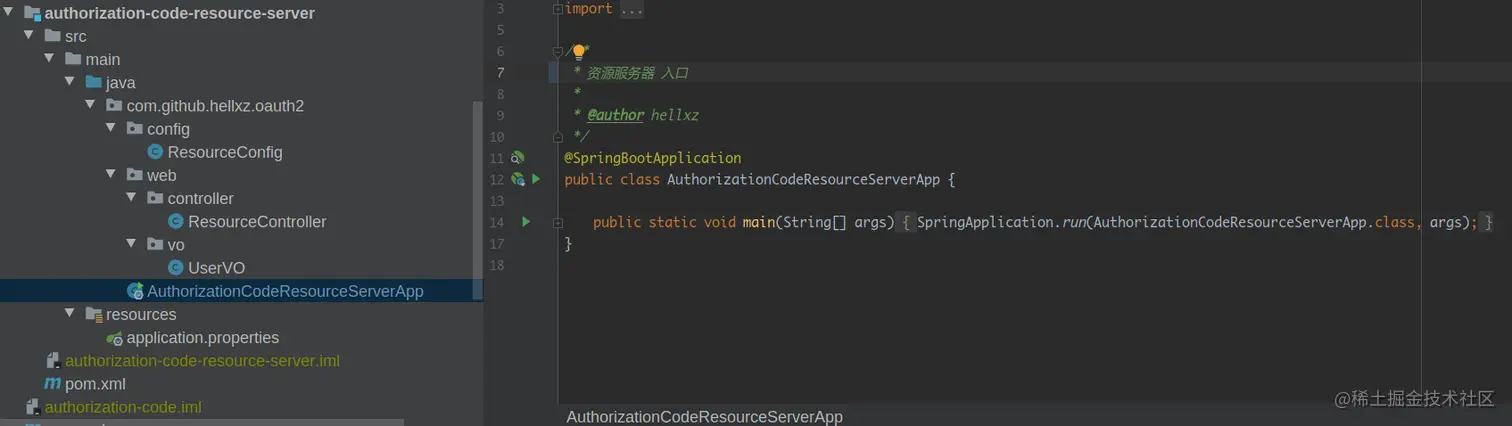This screenshot has height=426, width=1512.
Task: Click the AuthorizationCodeResourceServerApp breadcrumb
Action: click(704, 416)
